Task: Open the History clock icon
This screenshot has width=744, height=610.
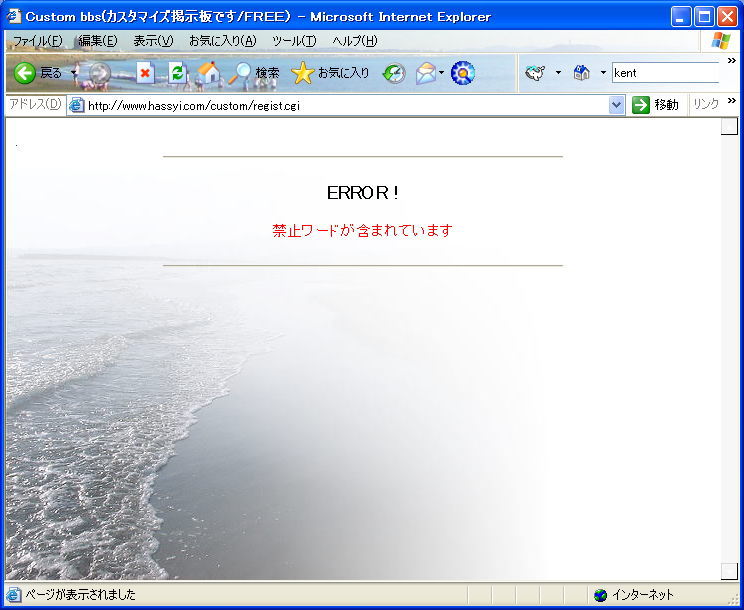Action: point(394,73)
